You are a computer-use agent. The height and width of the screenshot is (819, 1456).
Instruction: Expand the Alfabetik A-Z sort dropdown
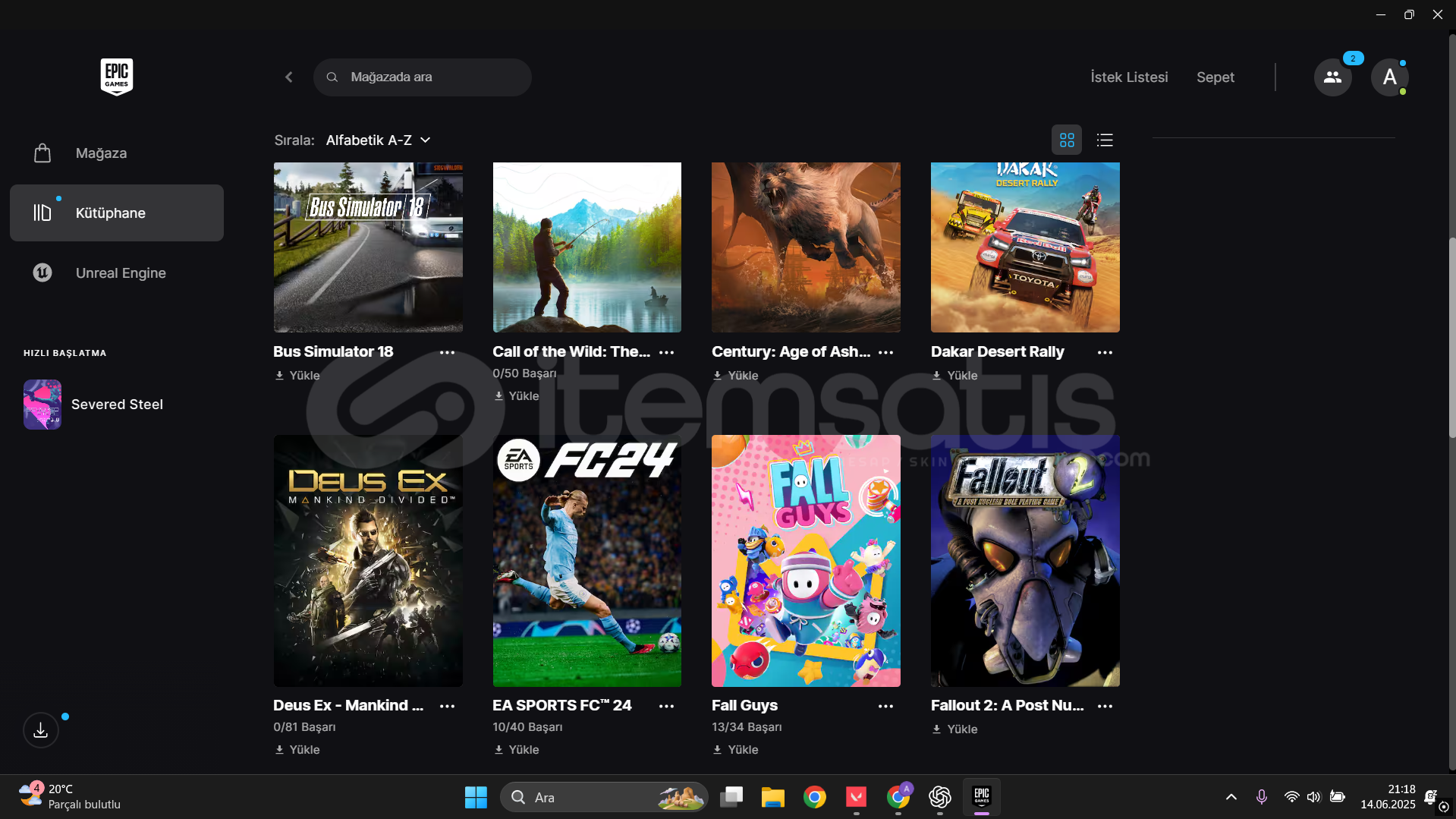379,140
